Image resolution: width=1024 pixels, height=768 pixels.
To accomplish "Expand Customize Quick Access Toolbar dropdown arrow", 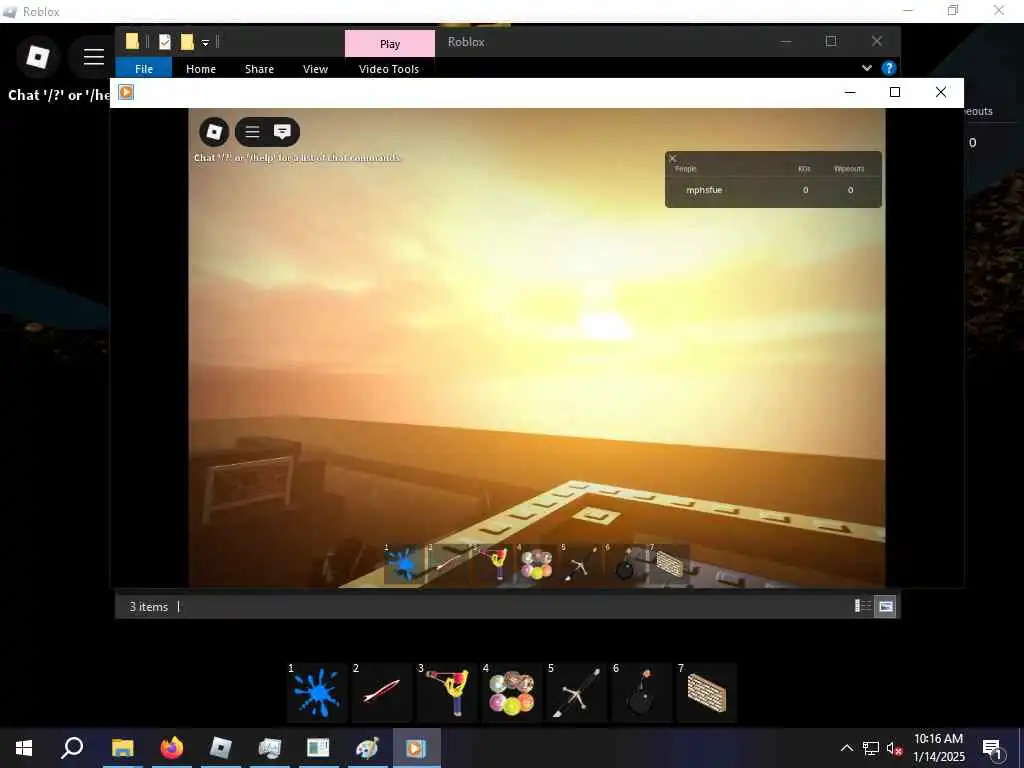I will [x=205, y=43].
